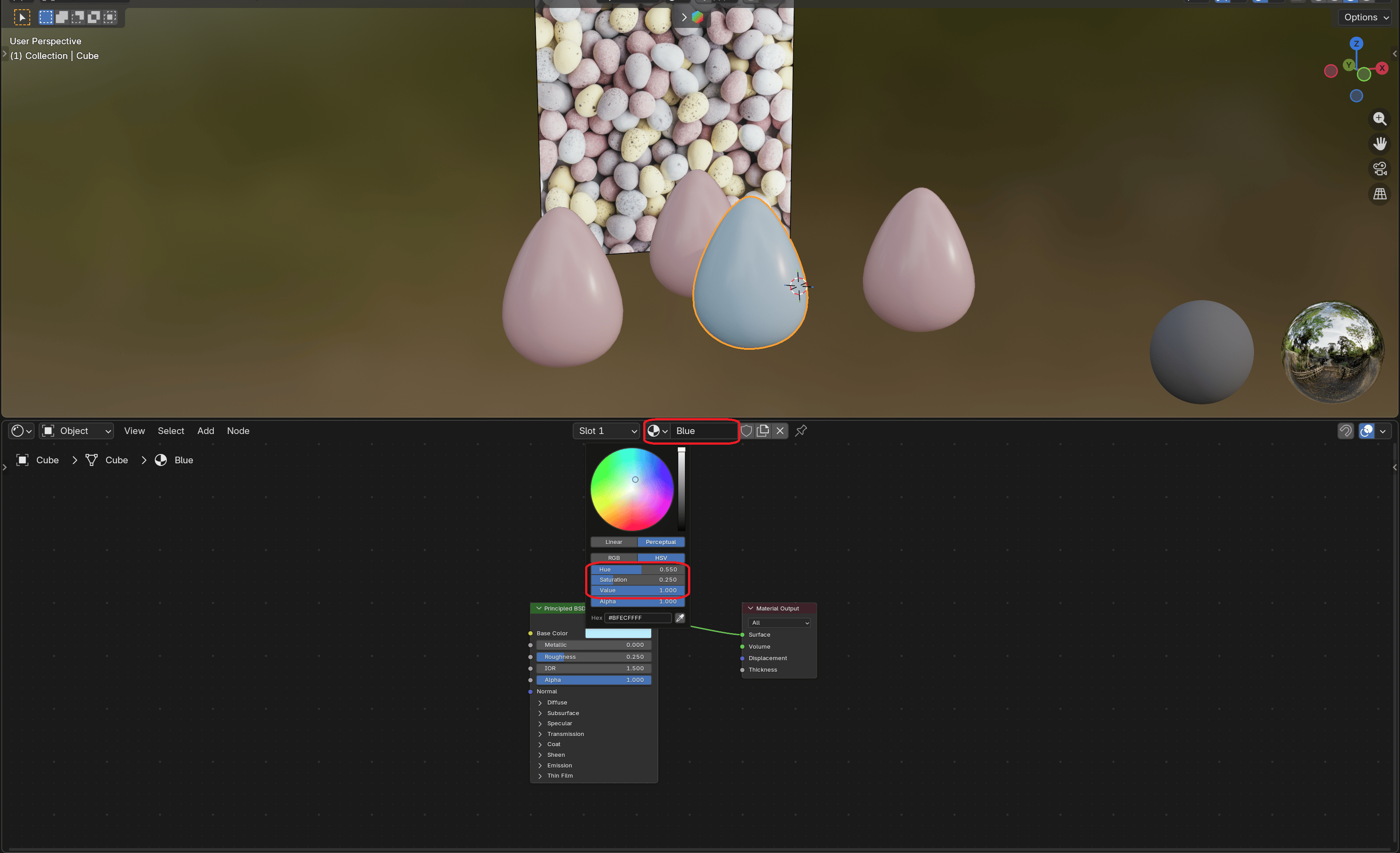Click the Blue material name field
This screenshot has height=853, width=1400.
click(704, 431)
